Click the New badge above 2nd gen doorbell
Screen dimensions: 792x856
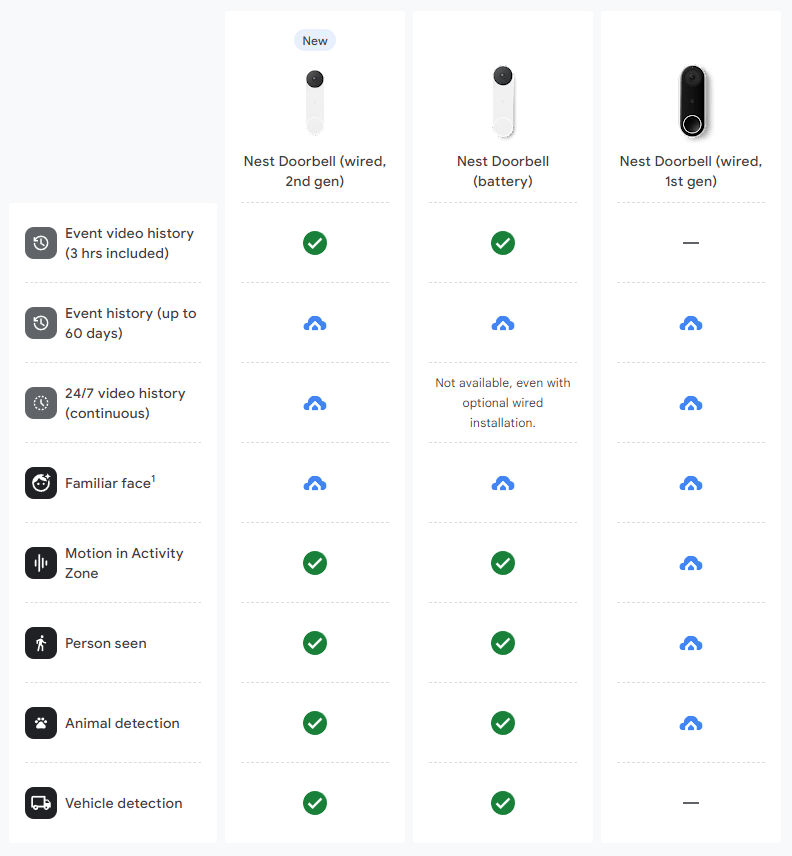coord(315,41)
